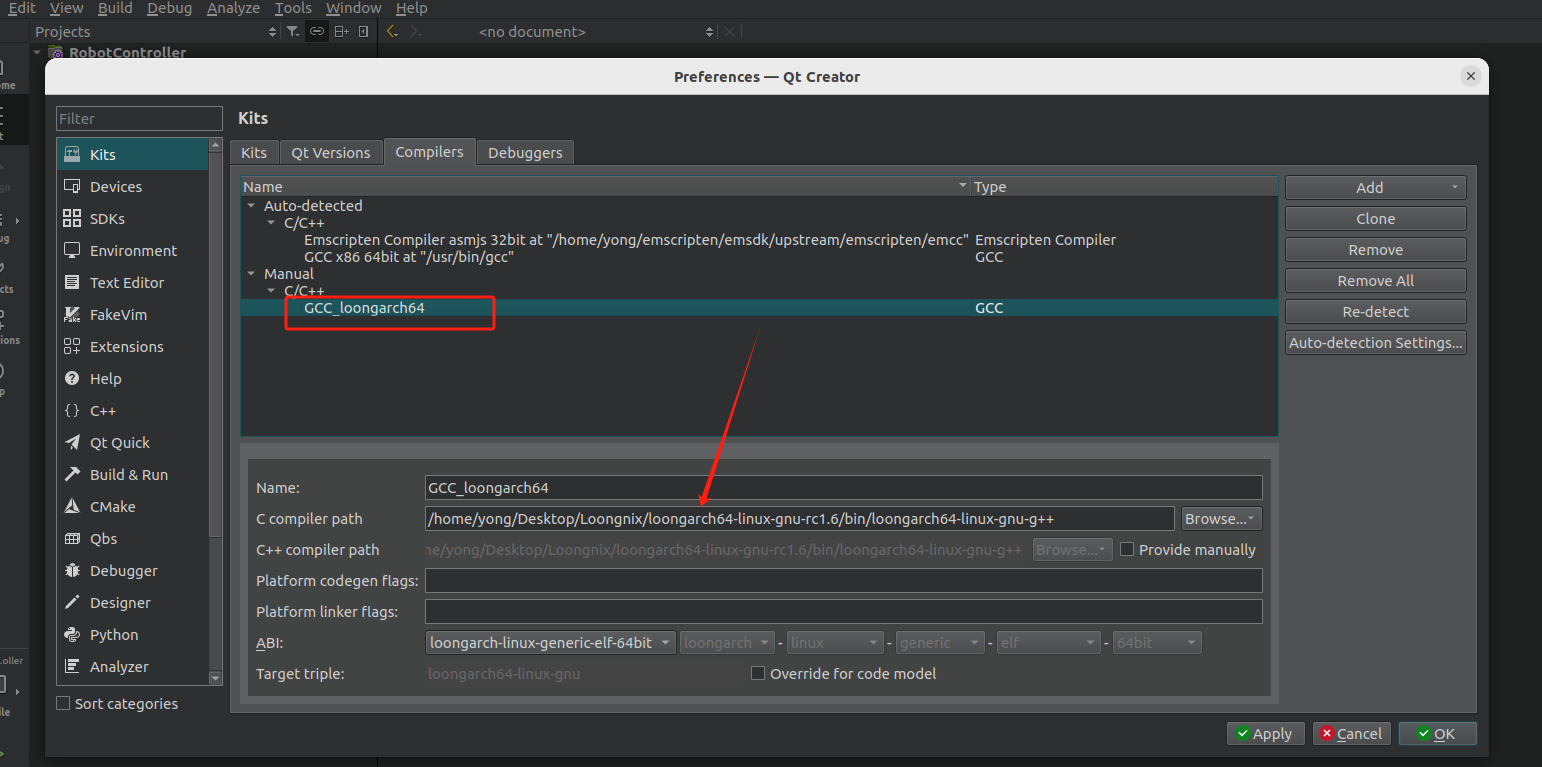Click the Cancel button
This screenshot has width=1542, height=767.
(1352, 734)
